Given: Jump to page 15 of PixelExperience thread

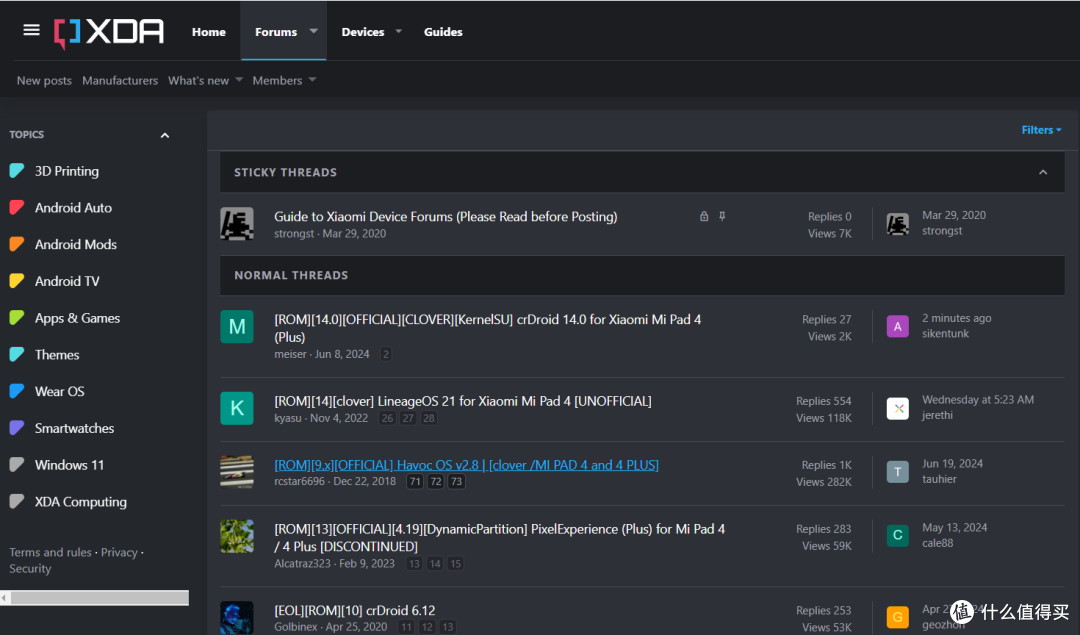Looking at the screenshot, I should (x=455, y=563).
